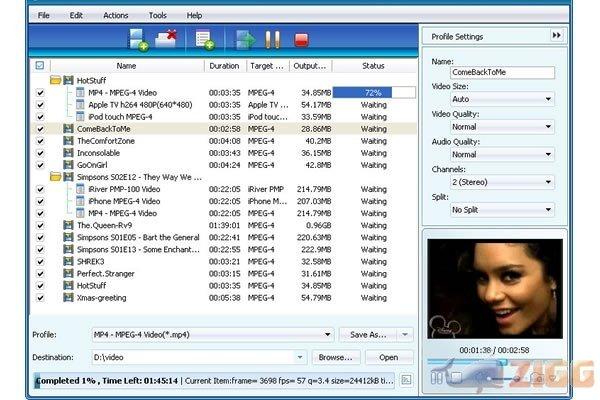
Task: Click the Name field in Profile Settings
Action: (502, 73)
